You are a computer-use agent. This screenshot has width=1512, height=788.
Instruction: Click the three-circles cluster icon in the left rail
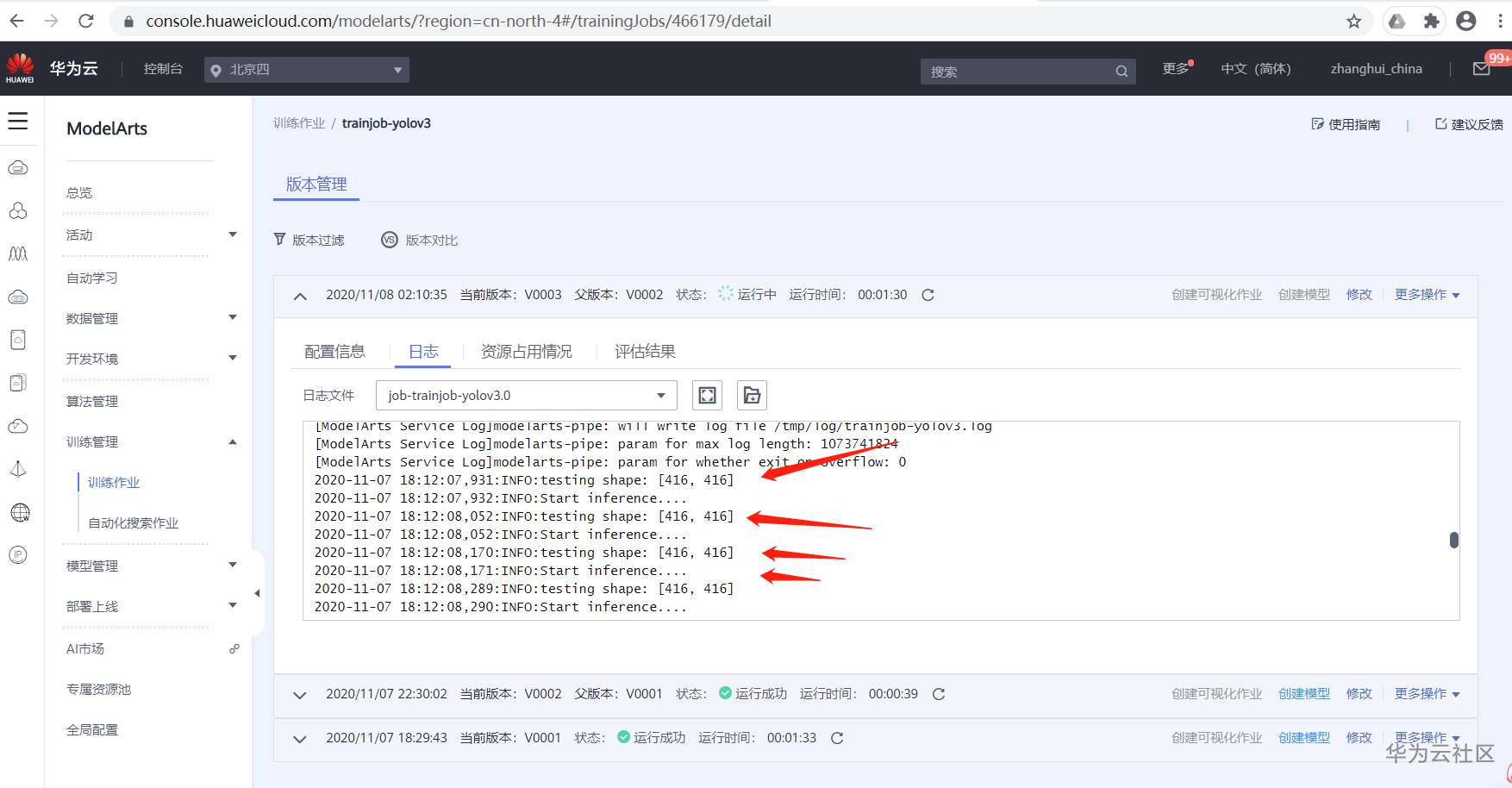coord(18,210)
